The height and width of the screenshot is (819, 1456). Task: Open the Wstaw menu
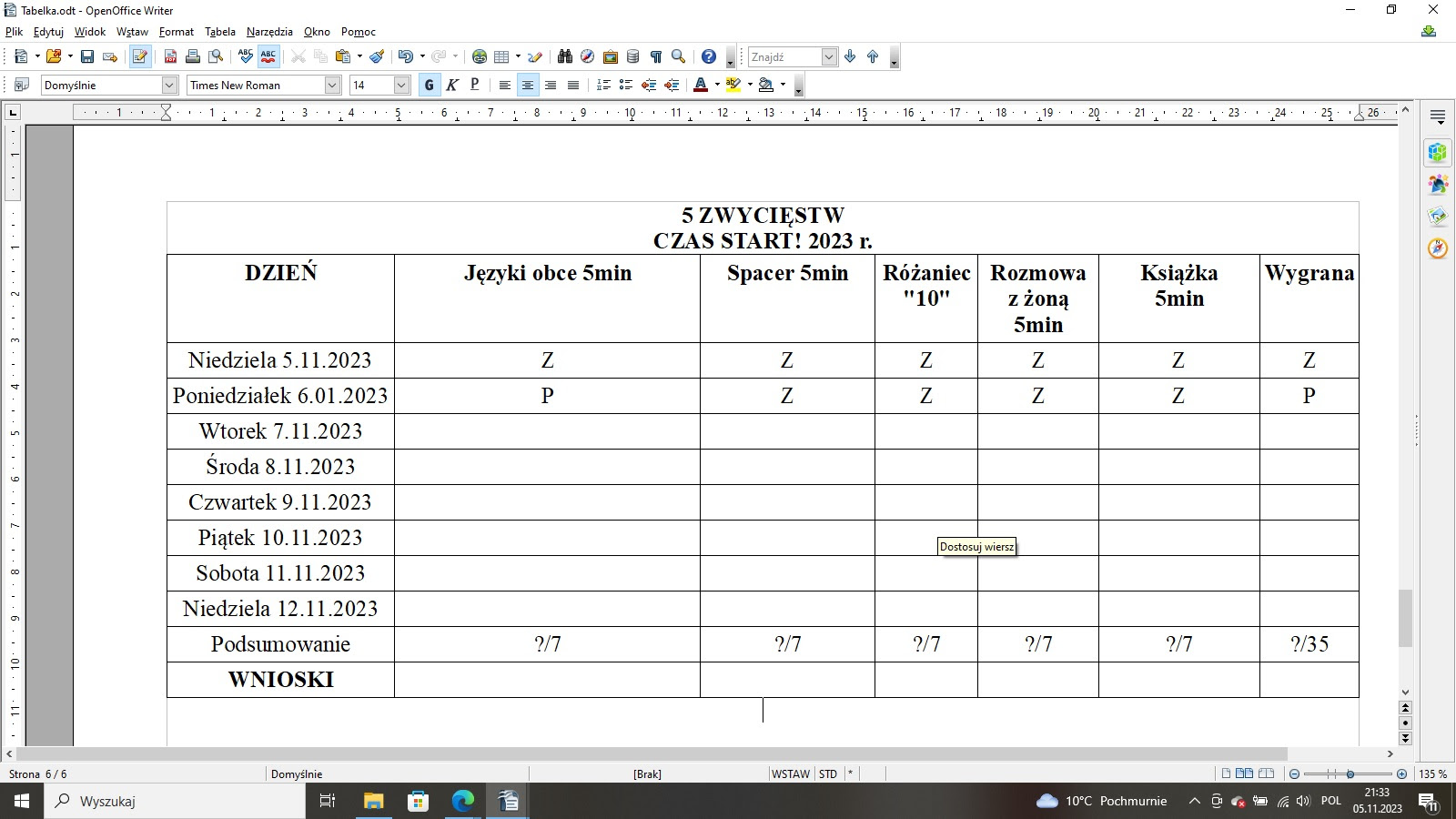click(x=132, y=32)
